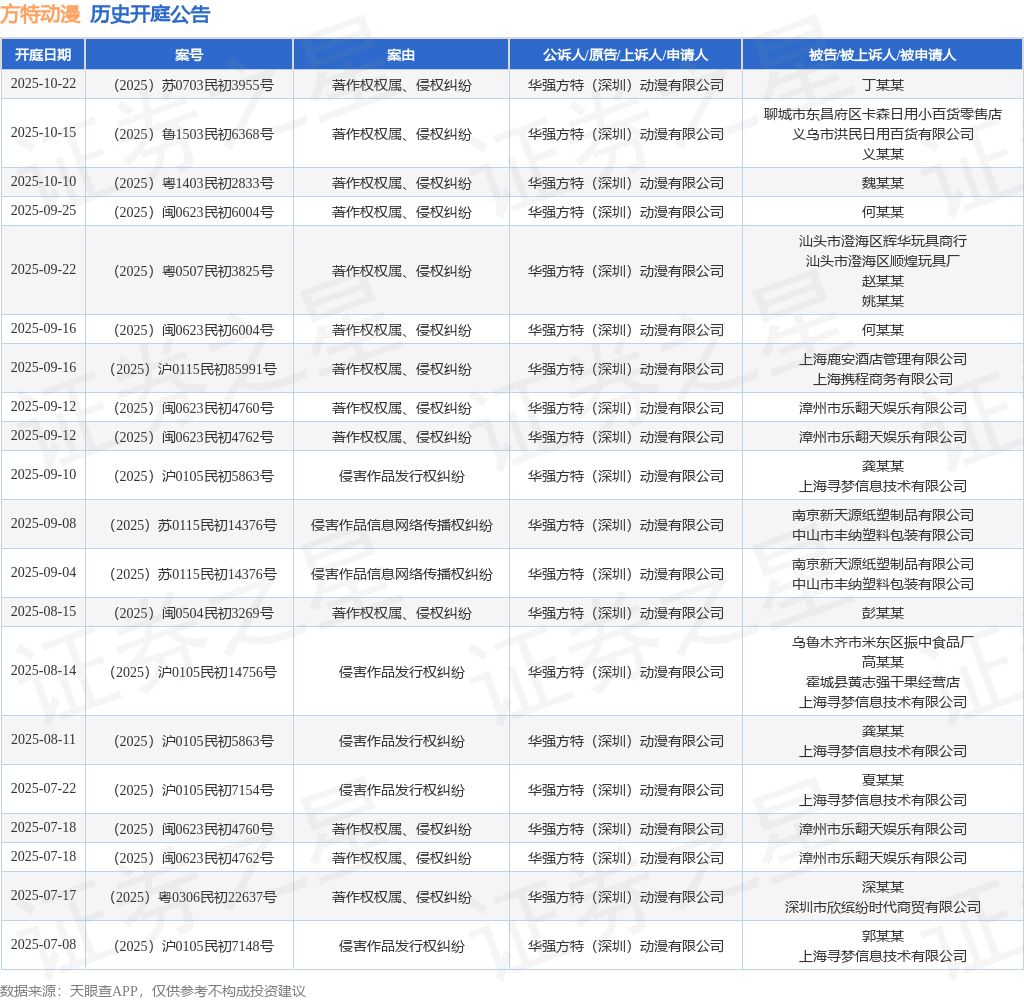Click 聊城市东昌府区卡森日用小百货零售店

pos(882,114)
